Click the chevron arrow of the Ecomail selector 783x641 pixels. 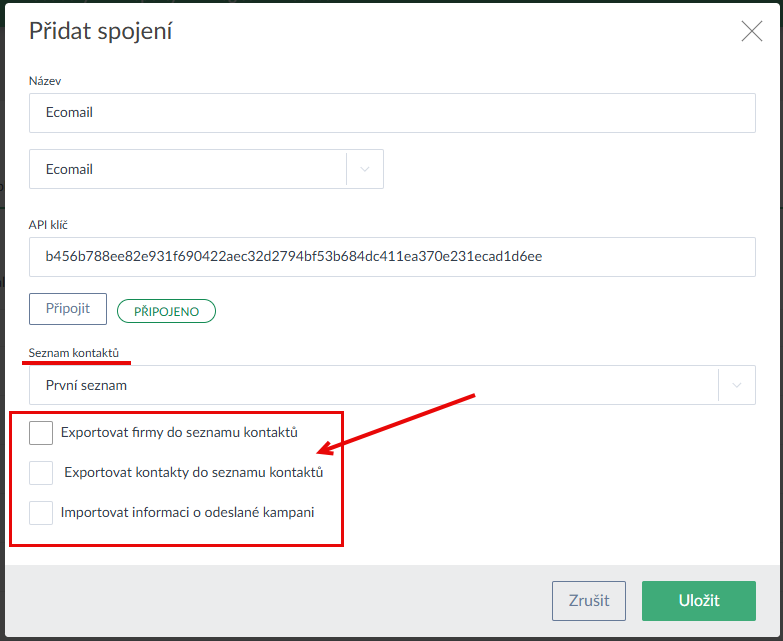(x=365, y=170)
